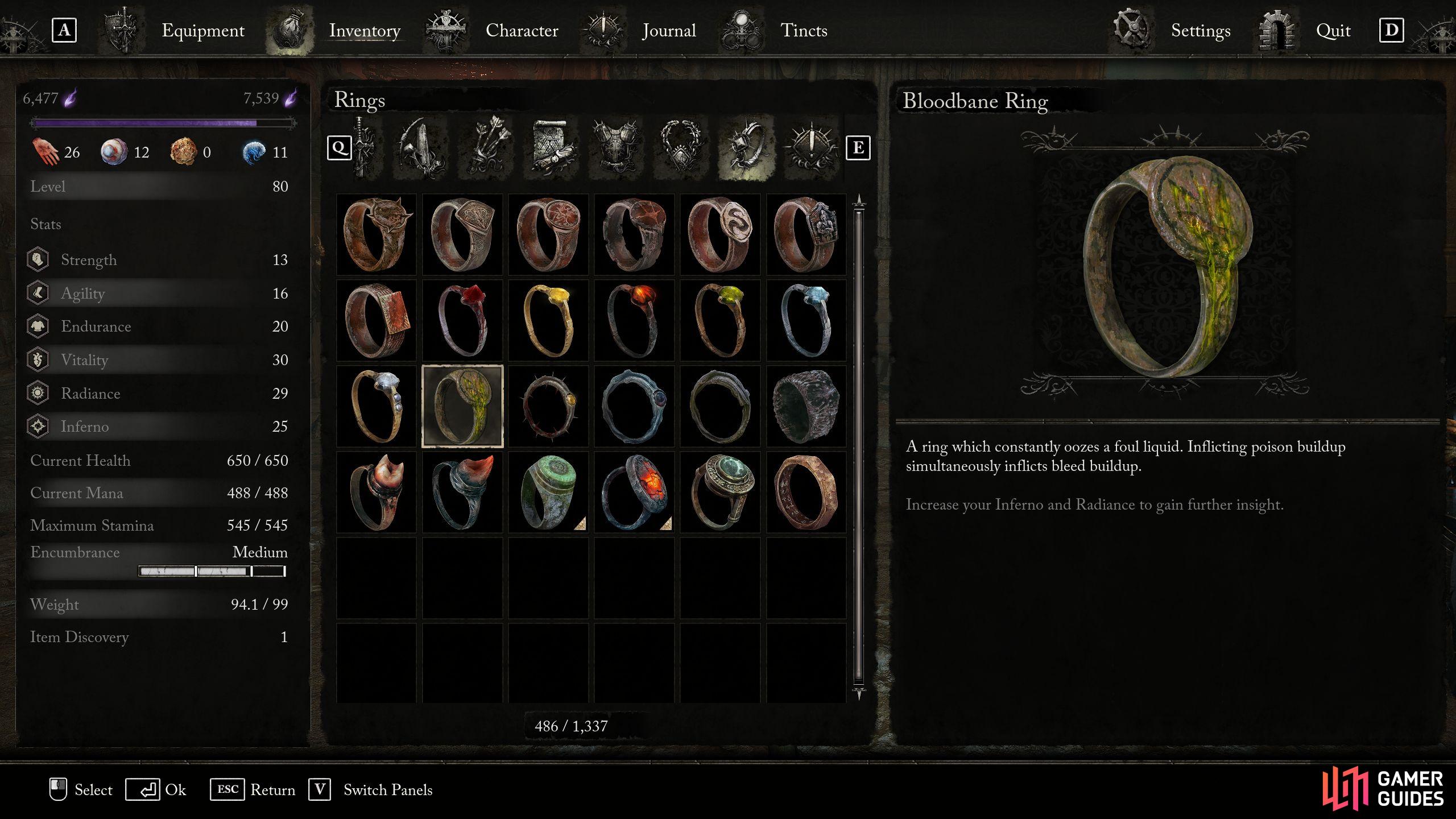Click Switch Panels V prompt
Viewport: 1456px width, 819px height.
[371, 789]
